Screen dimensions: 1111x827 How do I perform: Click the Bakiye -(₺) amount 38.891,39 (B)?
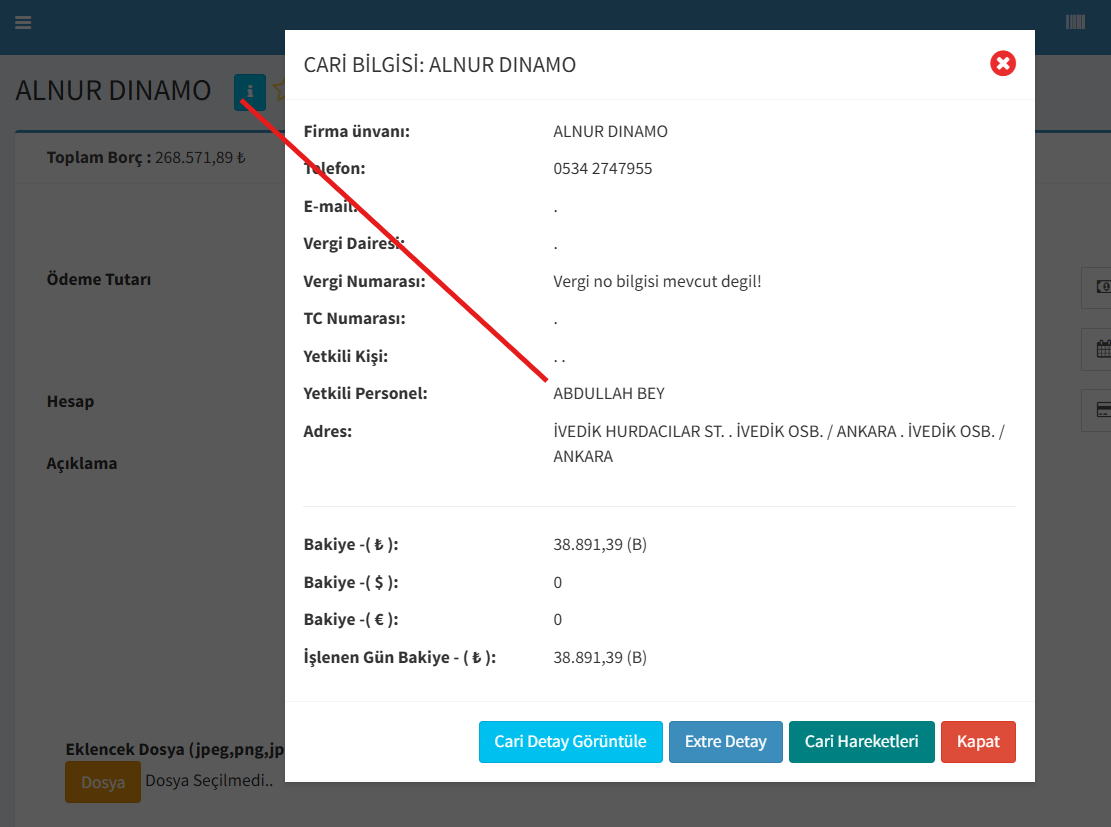point(599,545)
